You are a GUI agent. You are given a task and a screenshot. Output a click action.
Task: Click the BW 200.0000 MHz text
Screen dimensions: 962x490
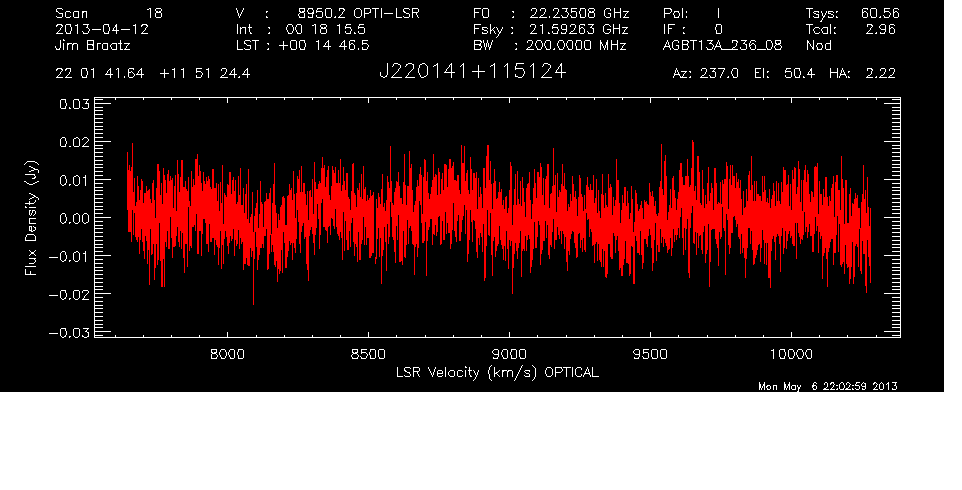click(550, 45)
